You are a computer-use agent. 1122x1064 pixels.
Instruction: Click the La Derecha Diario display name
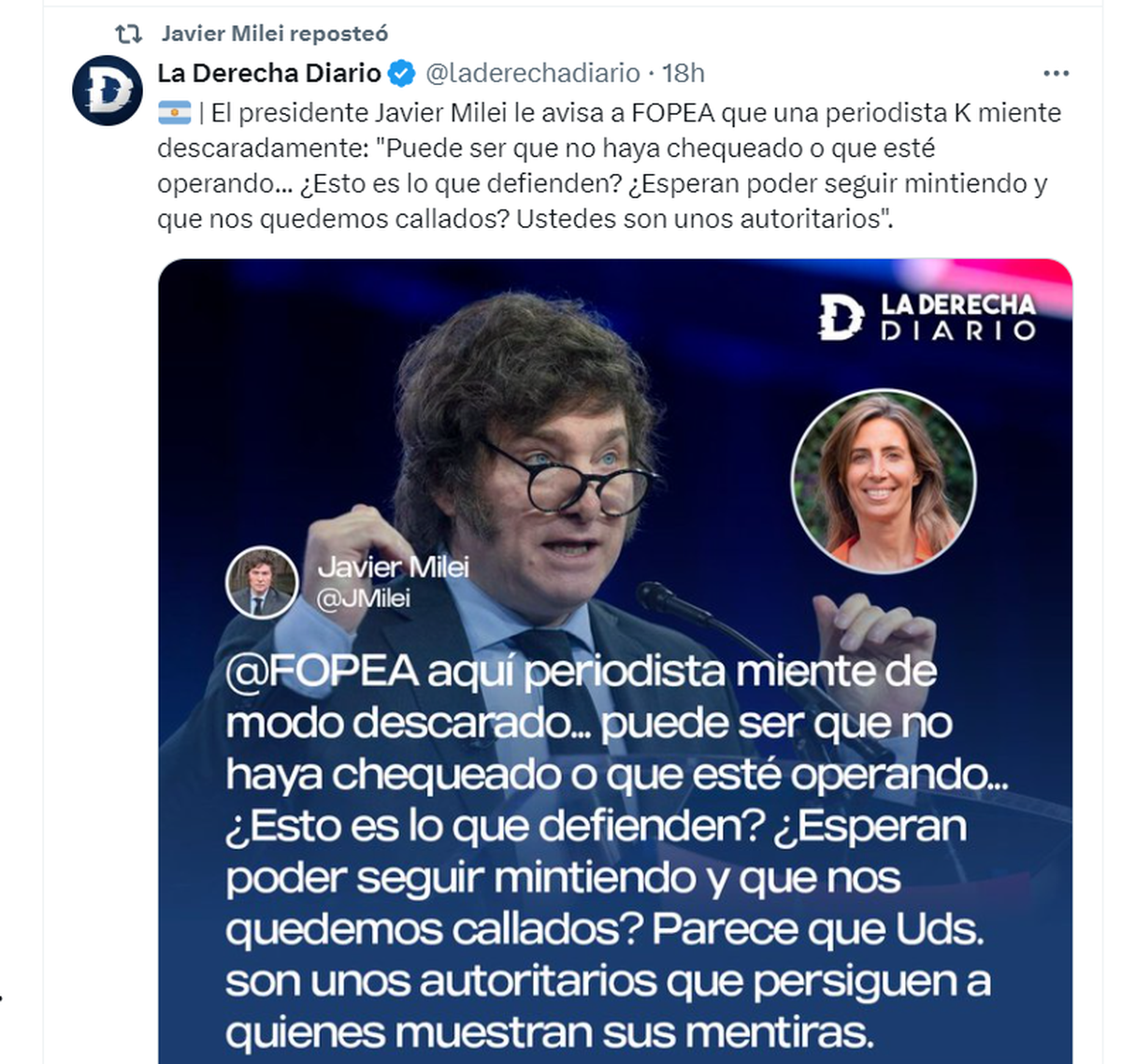point(269,73)
